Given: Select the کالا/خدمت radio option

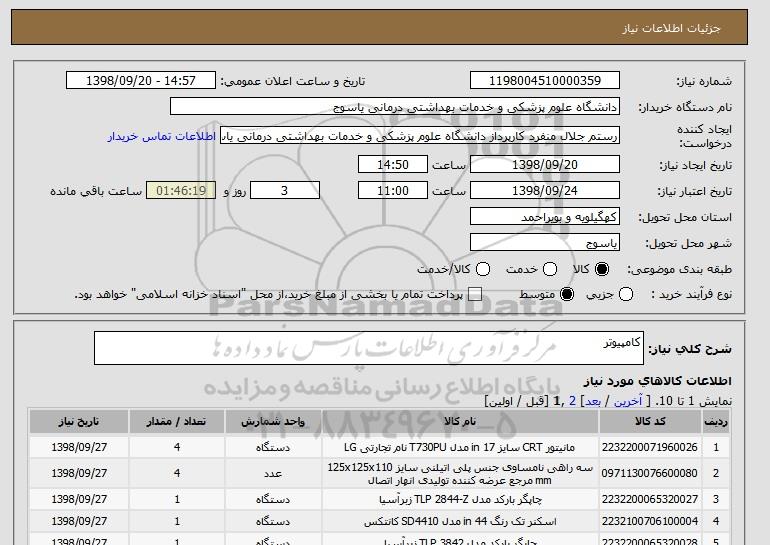Looking at the screenshot, I should click(x=483, y=269).
